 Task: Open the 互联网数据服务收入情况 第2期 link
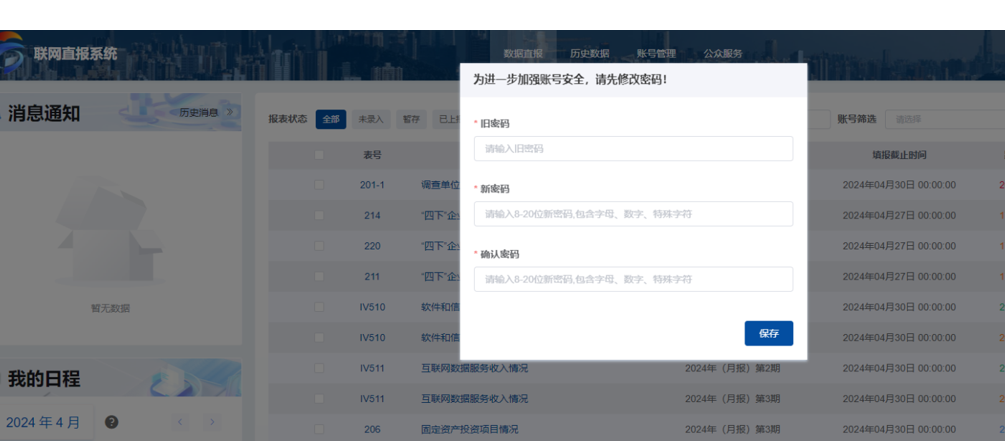click(x=475, y=368)
